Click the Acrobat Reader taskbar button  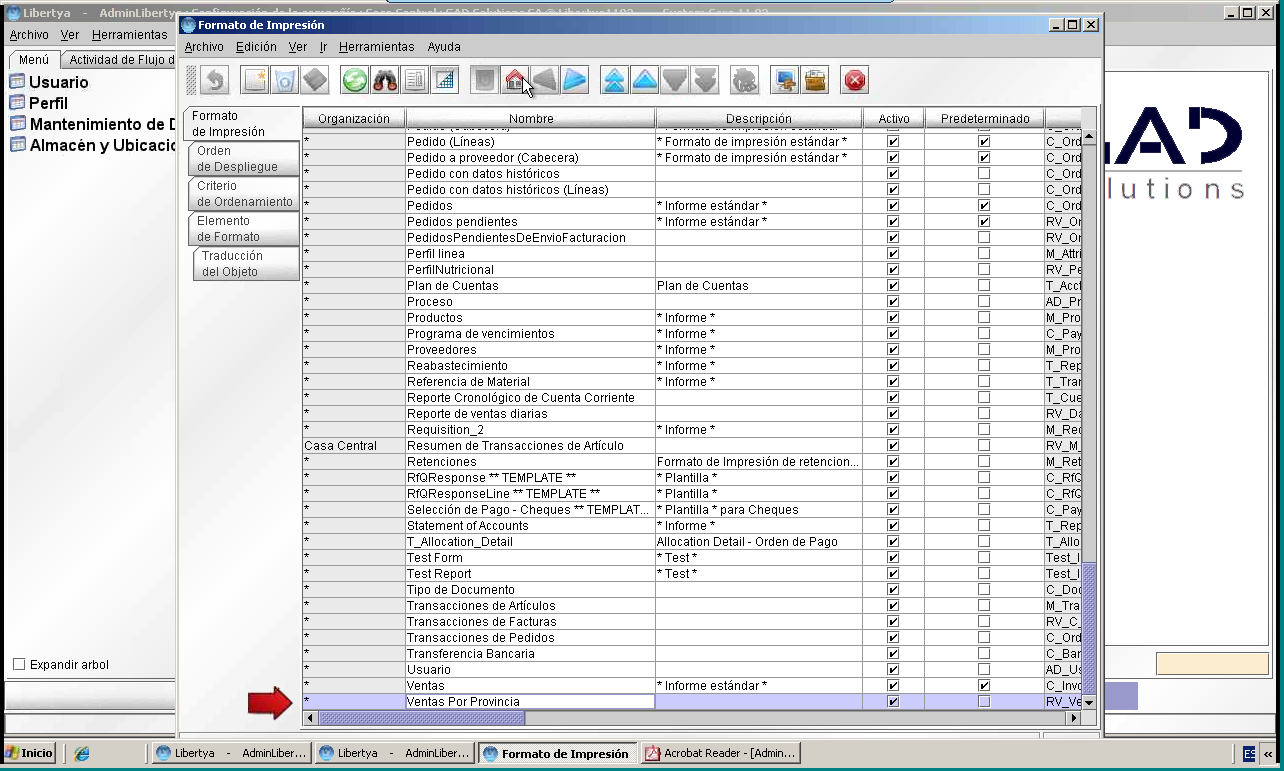pyautogui.click(x=720, y=753)
